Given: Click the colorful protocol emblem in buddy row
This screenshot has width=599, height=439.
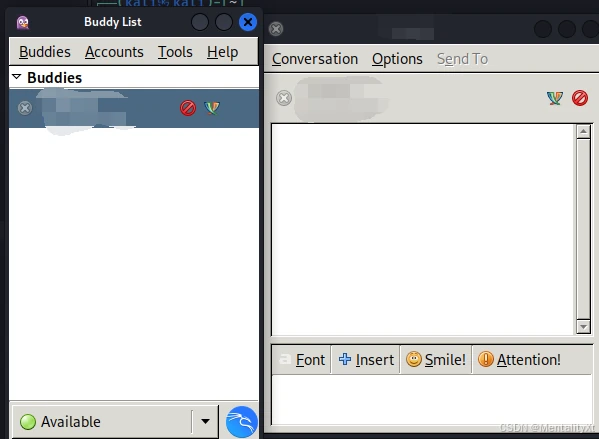Looking at the screenshot, I should tap(212, 108).
